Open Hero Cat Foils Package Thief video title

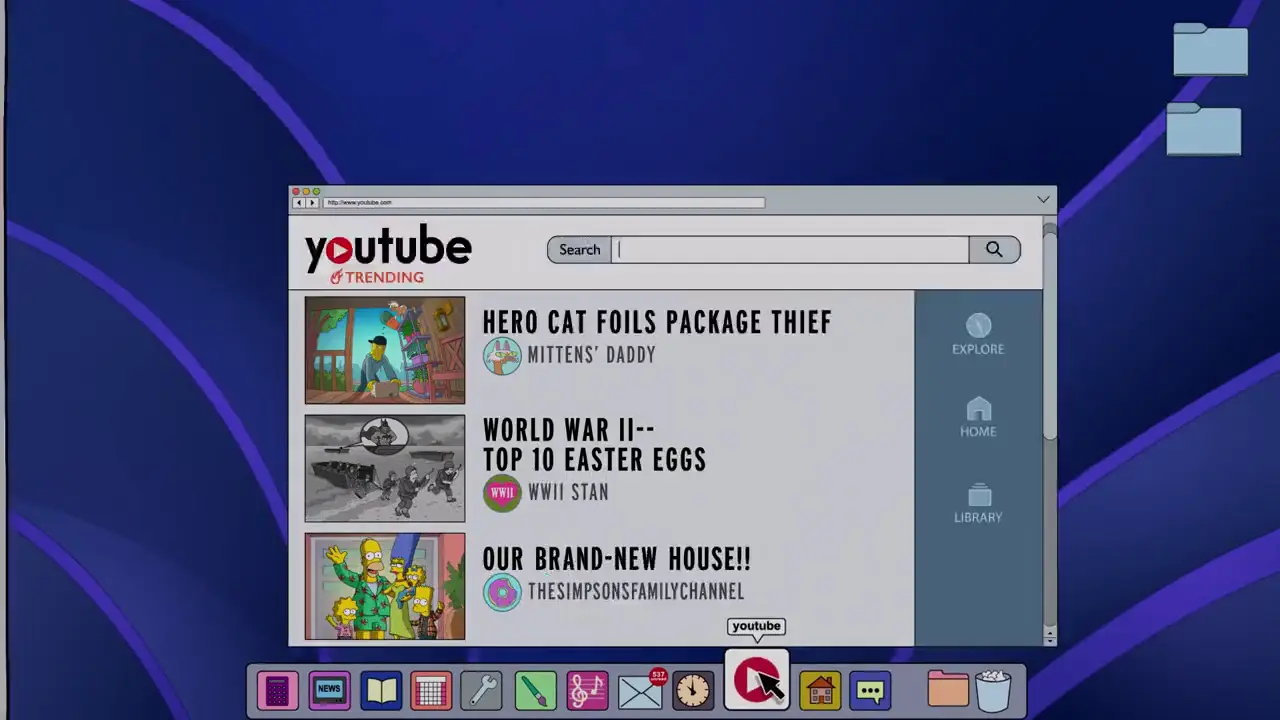click(x=657, y=322)
